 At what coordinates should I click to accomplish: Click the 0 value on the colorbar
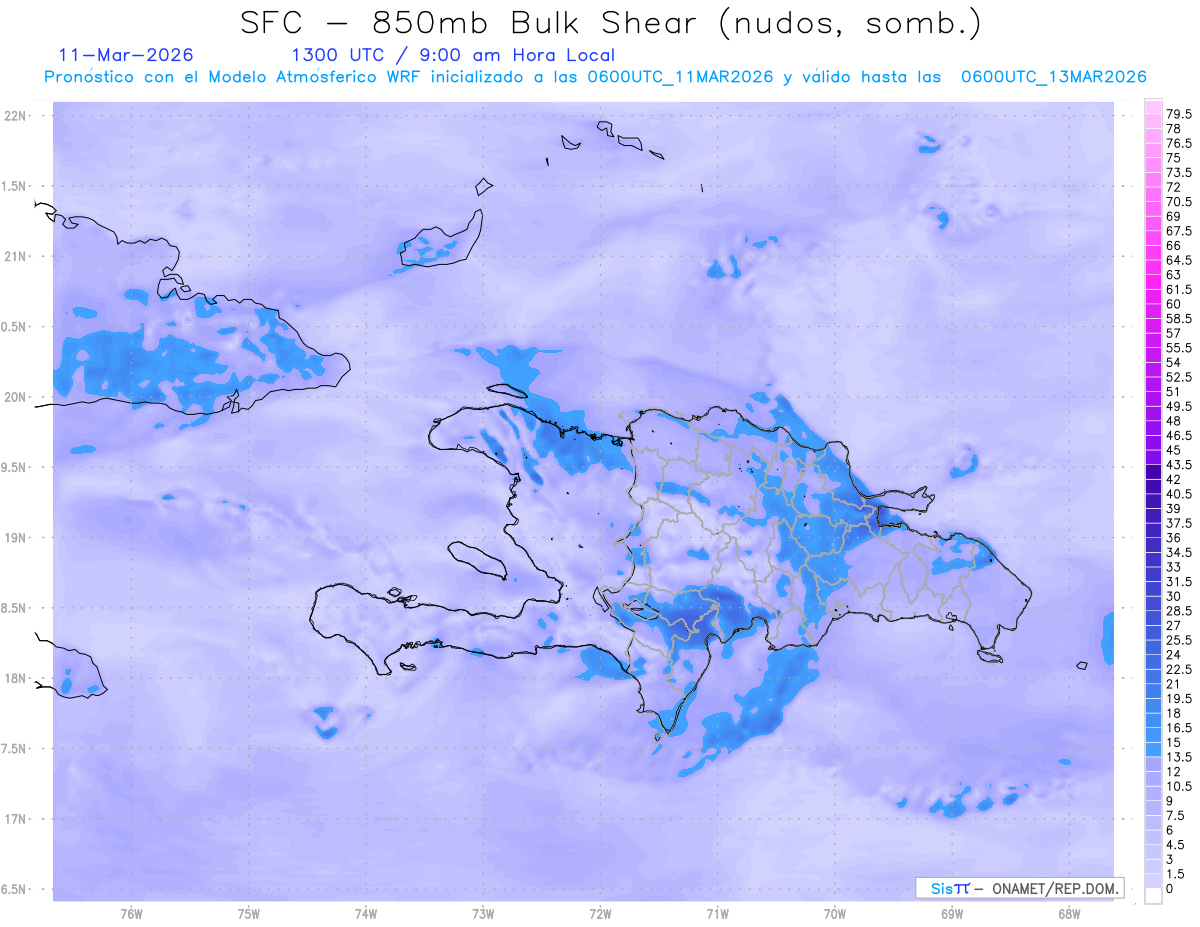point(1170,889)
